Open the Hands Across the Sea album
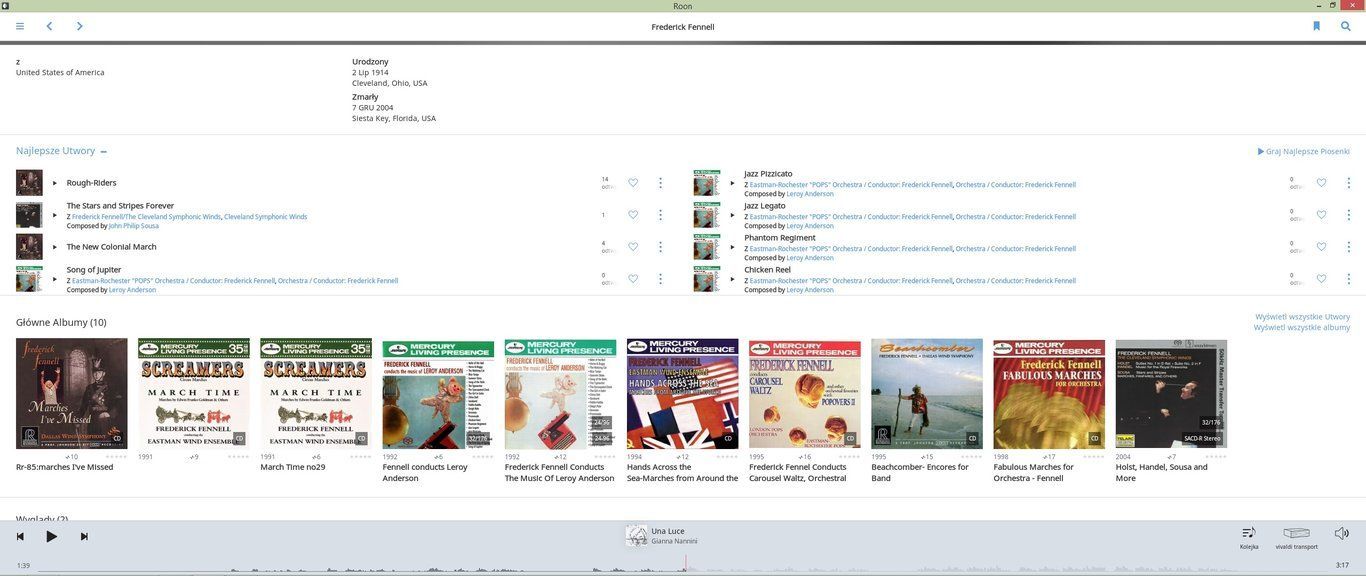 click(683, 394)
